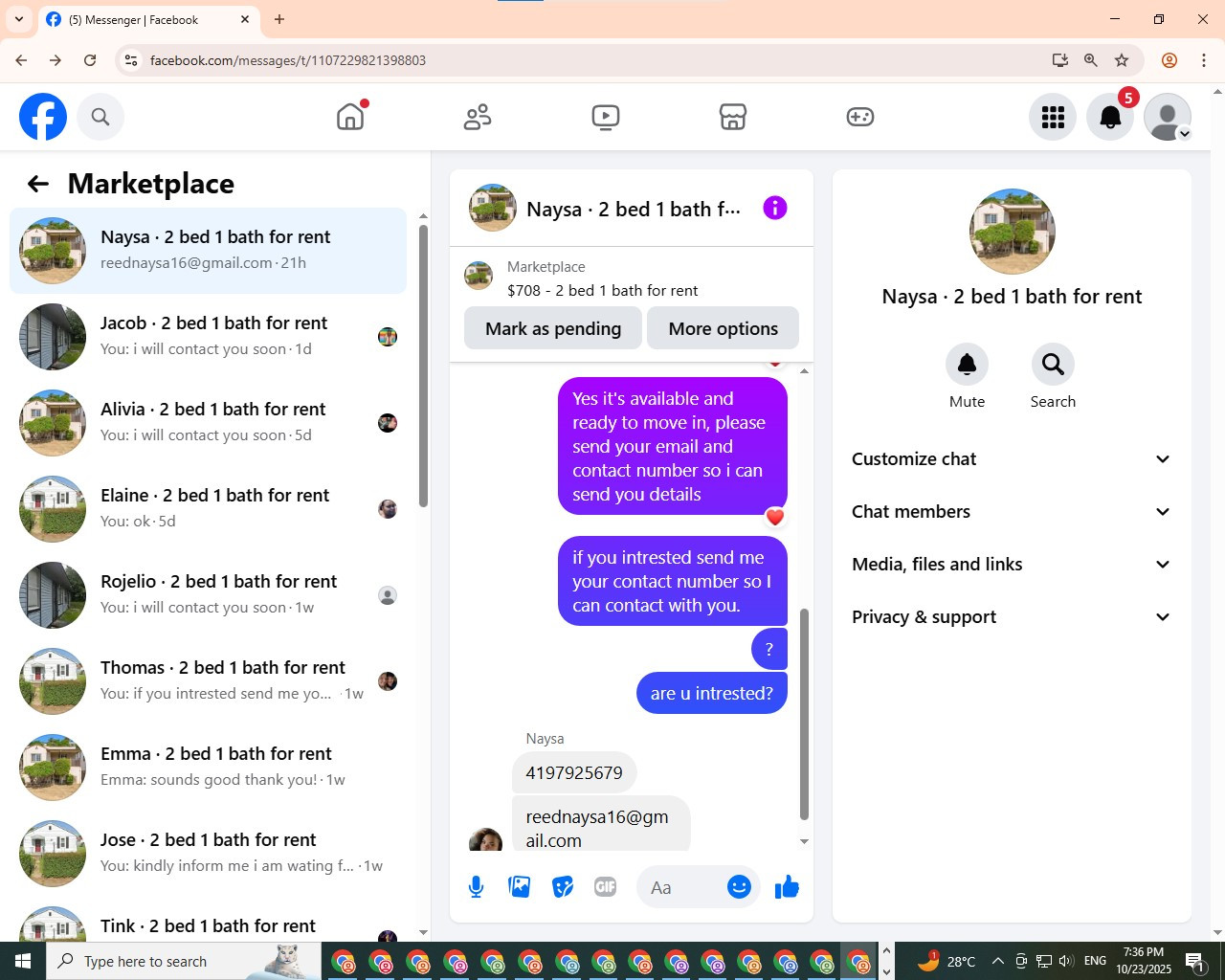Image resolution: width=1225 pixels, height=980 pixels.
Task: Open Windows Start menu
Action: pos(23,961)
